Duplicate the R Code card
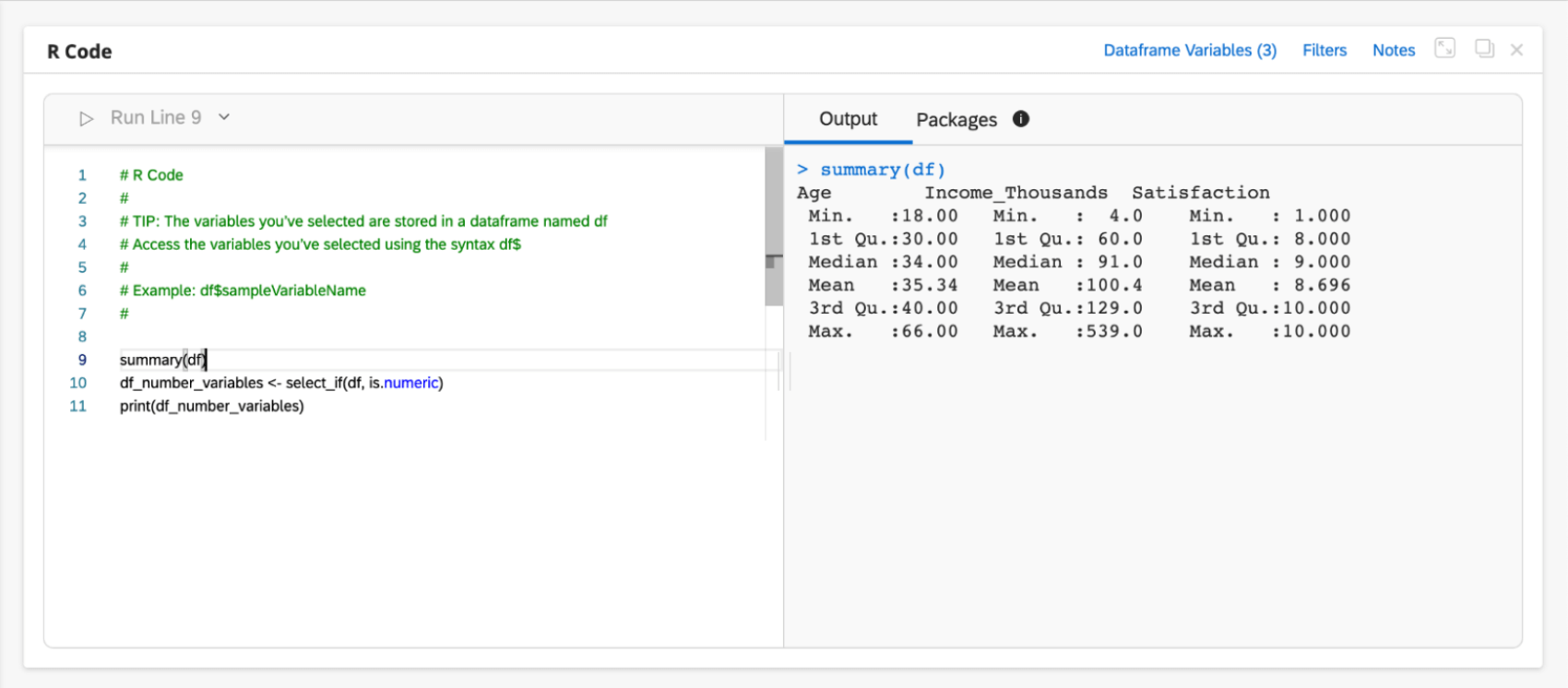1568x688 pixels. coord(1484,49)
